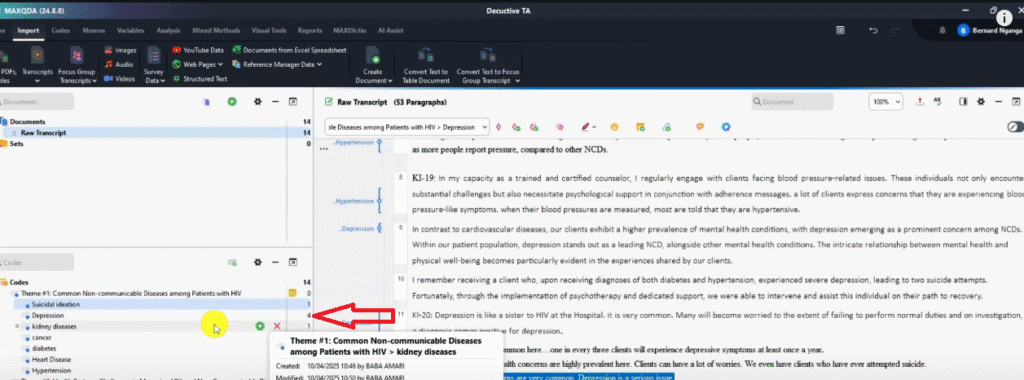Image resolution: width=1024 pixels, height=380 pixels.
Task: Toggle document sidebar view icon
Action: pyautogui.click(x=963, y=102)
